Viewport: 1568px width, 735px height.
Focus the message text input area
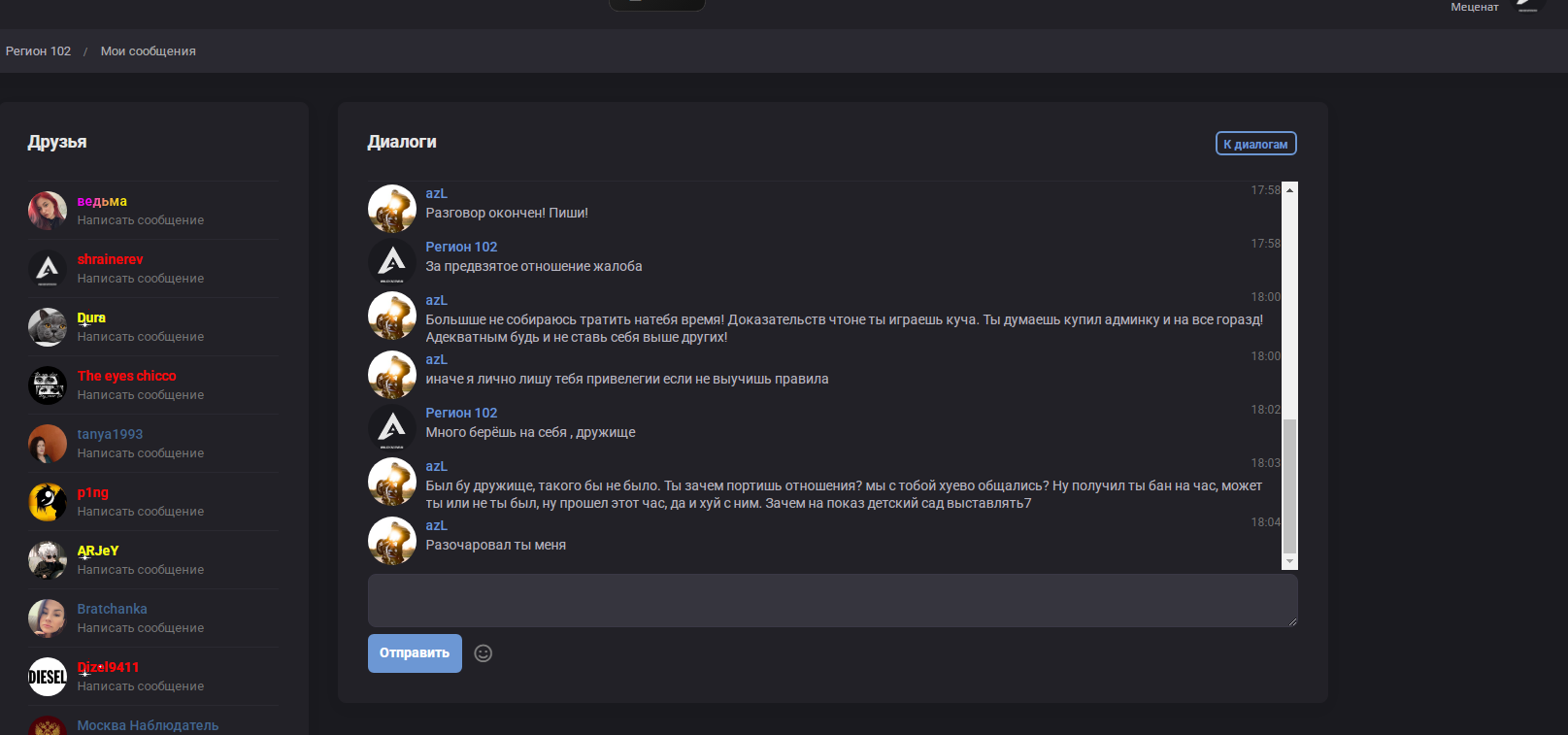pyautogui.click(x=832, y=600)
